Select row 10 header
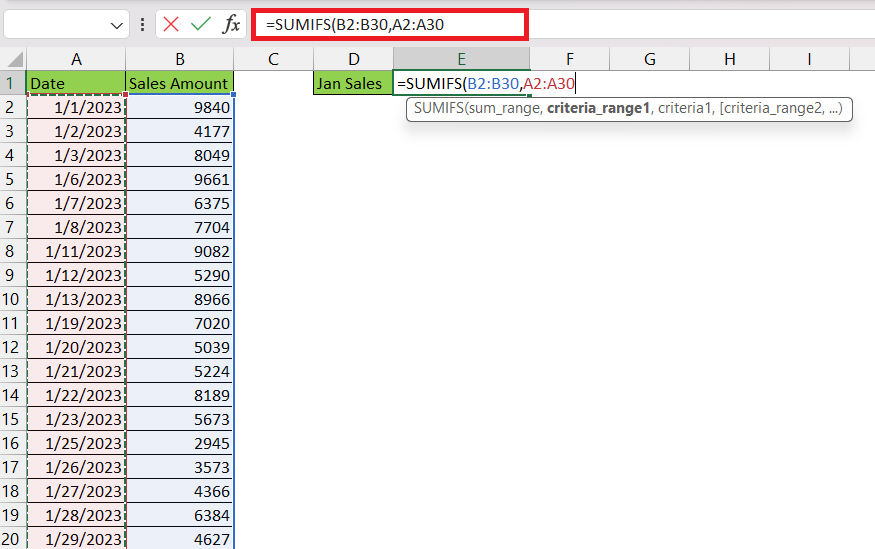This screenshot has height=549, width=875. (11, 300)
